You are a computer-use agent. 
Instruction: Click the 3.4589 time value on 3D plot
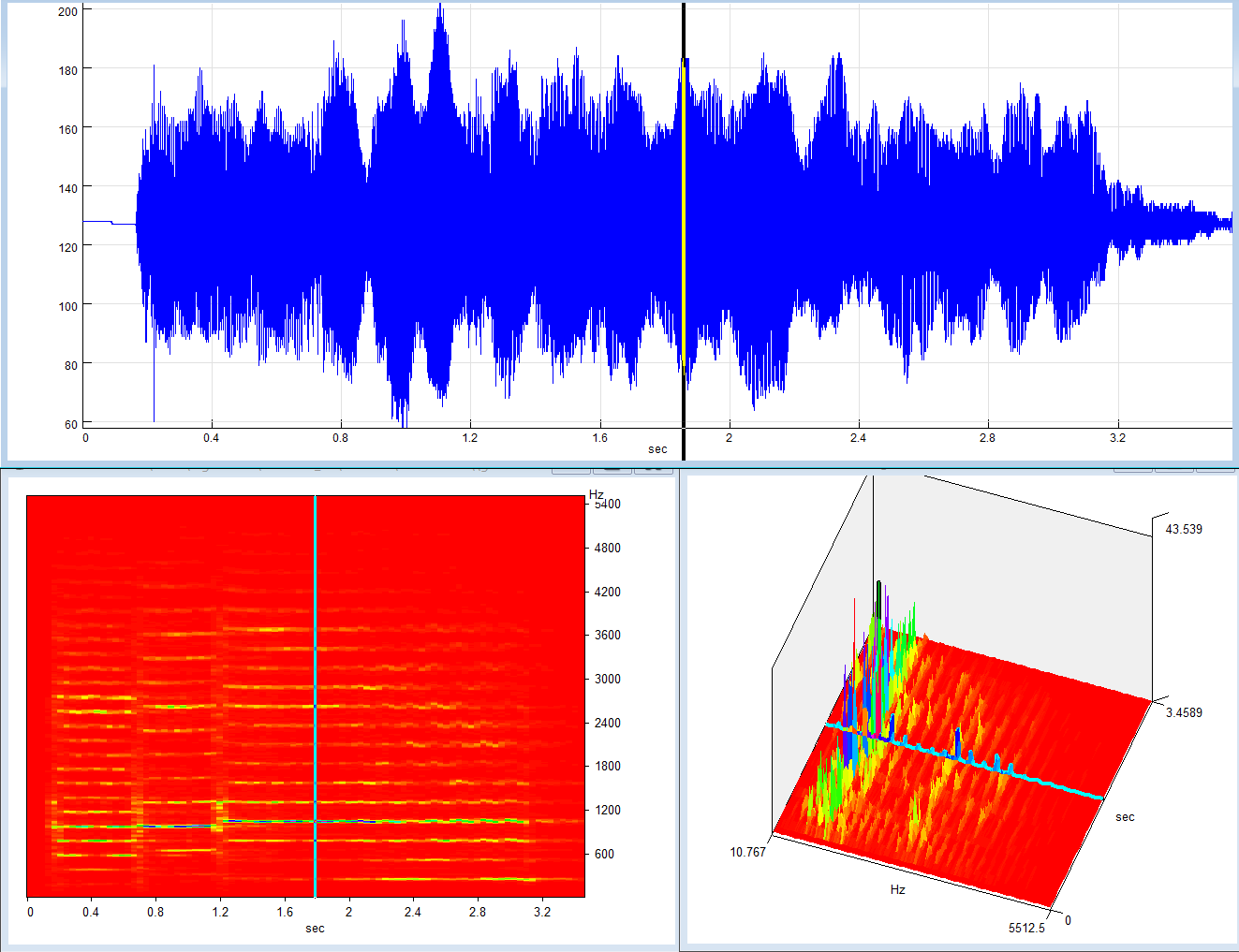coord(1183,712)
